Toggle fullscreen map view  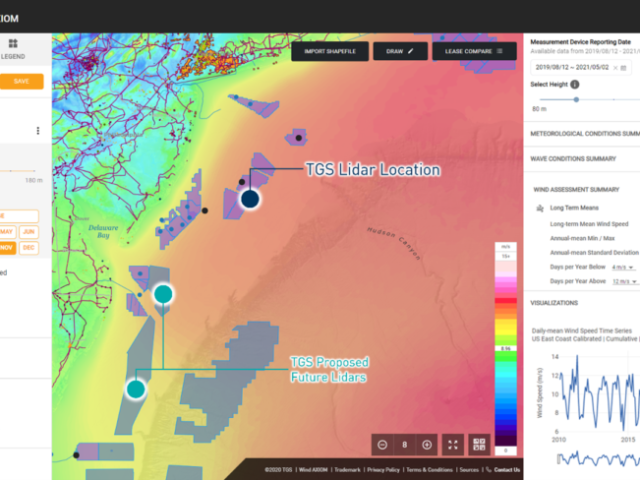[453, 445]
